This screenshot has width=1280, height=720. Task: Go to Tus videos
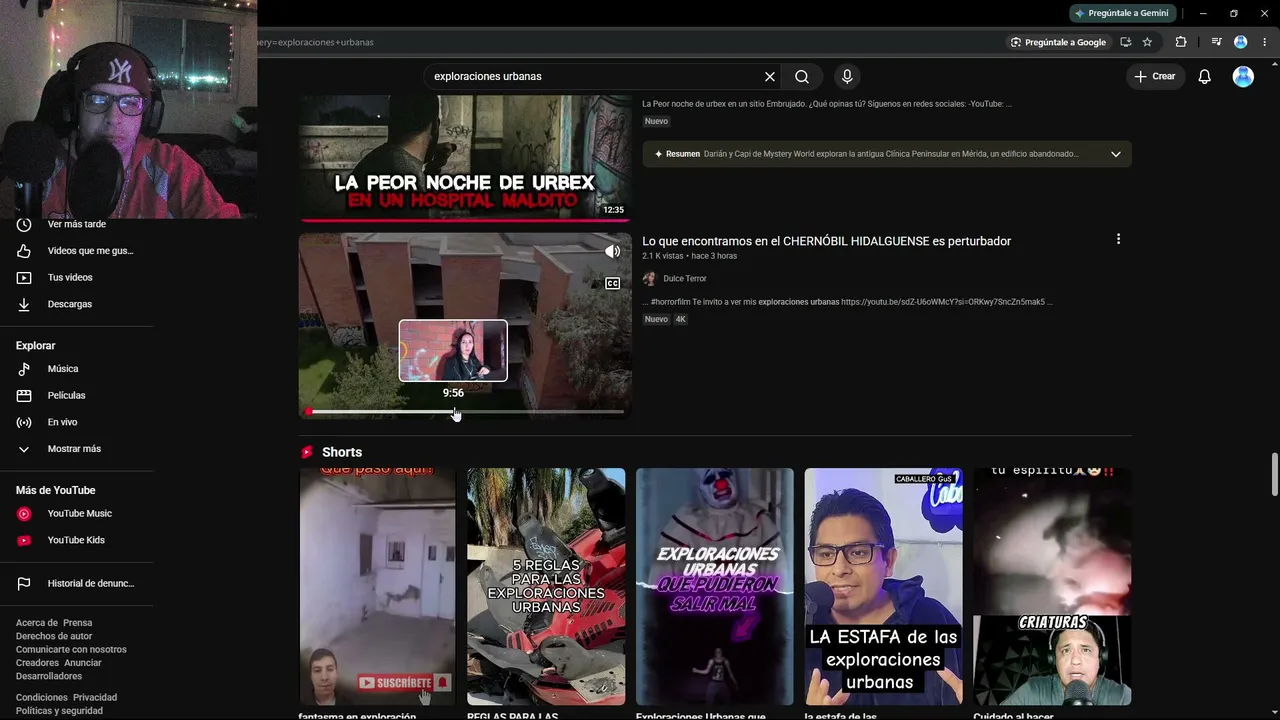coord(70,278)
